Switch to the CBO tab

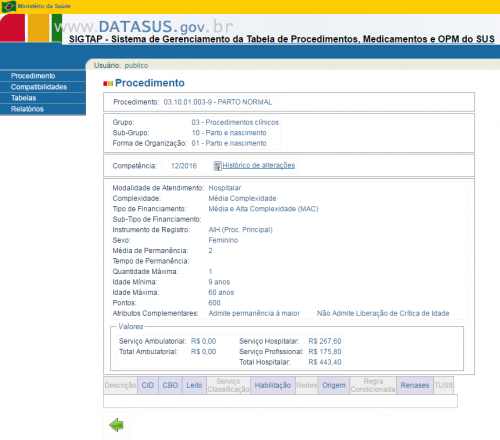(170, 385)
